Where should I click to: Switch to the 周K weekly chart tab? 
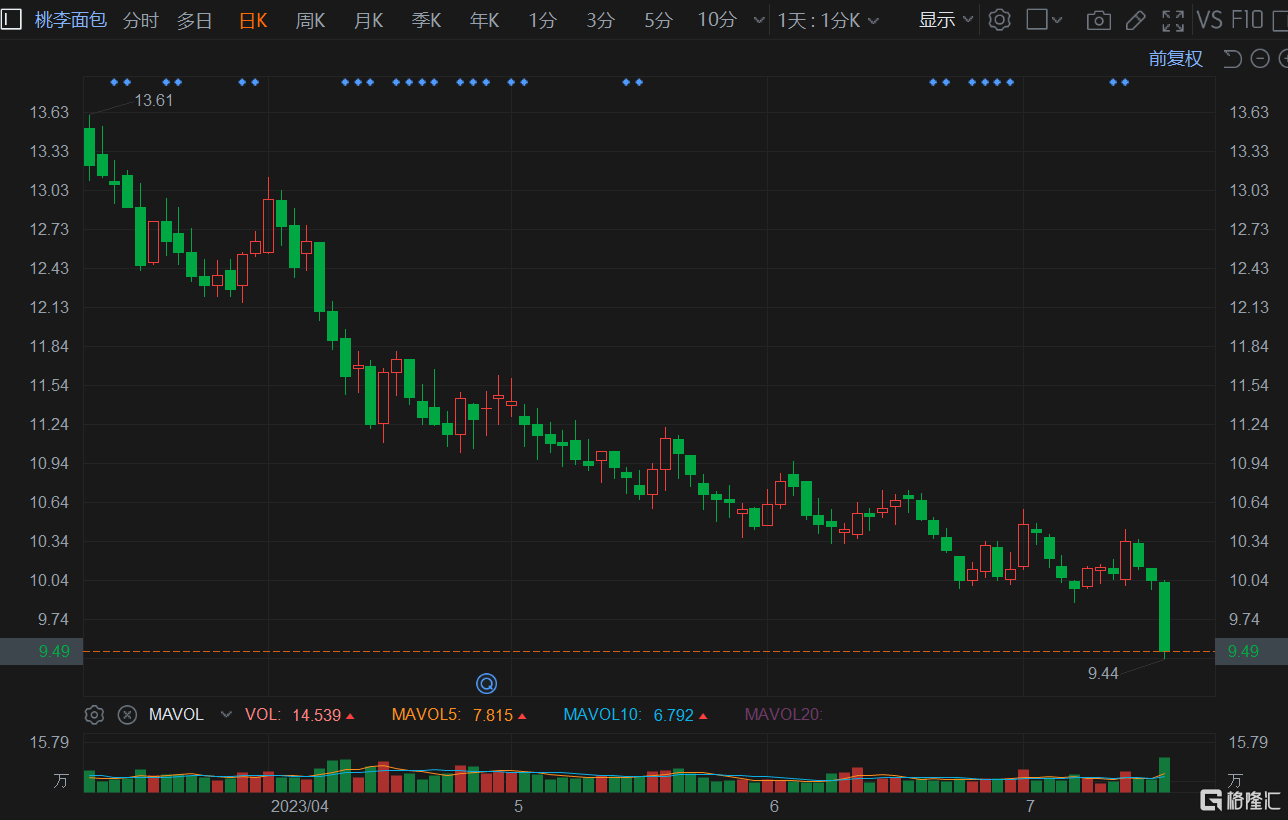pos(310,19)
